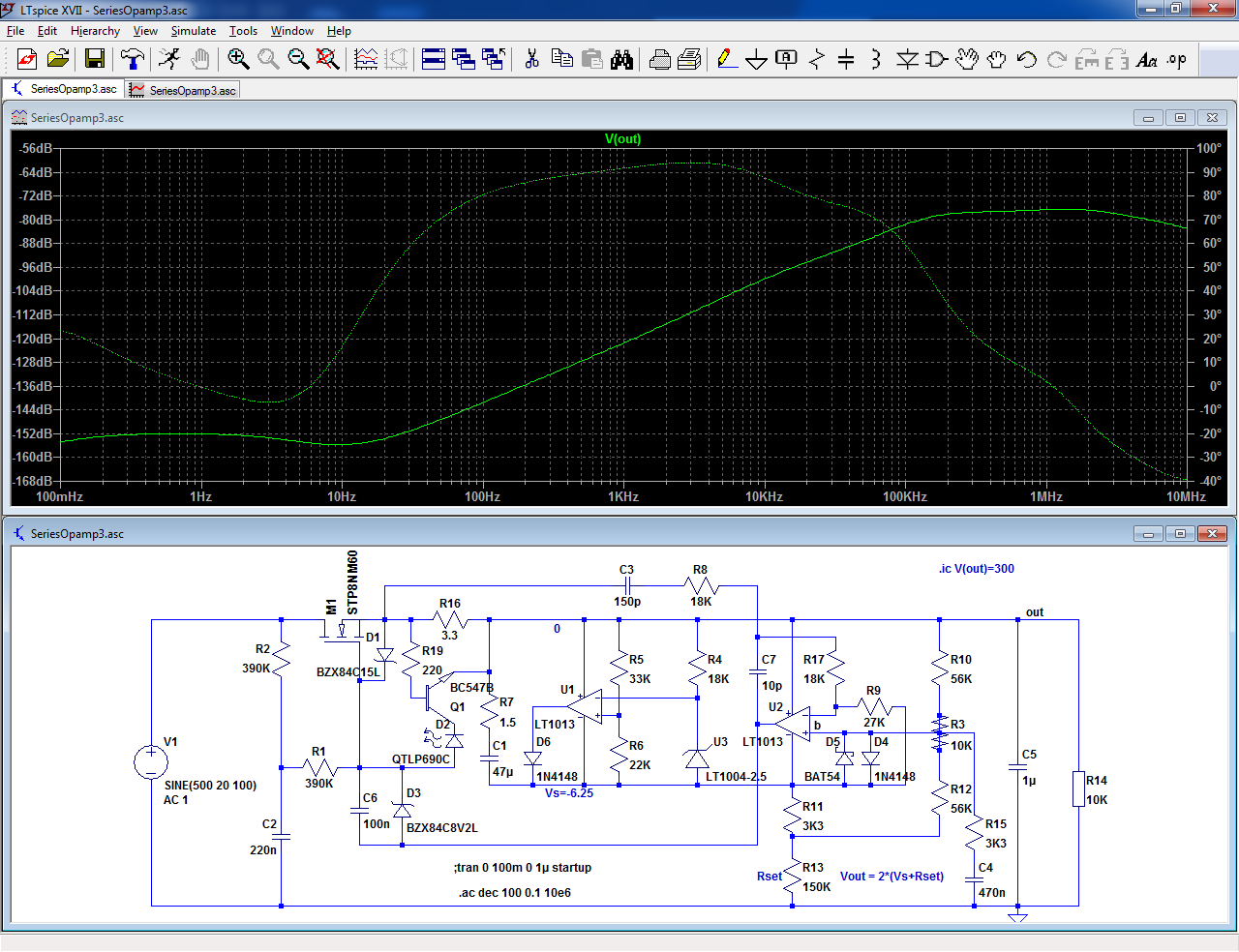Click the BC547B transistor label
Viewport: 1239px width, 952px height.
pos(471,688)
